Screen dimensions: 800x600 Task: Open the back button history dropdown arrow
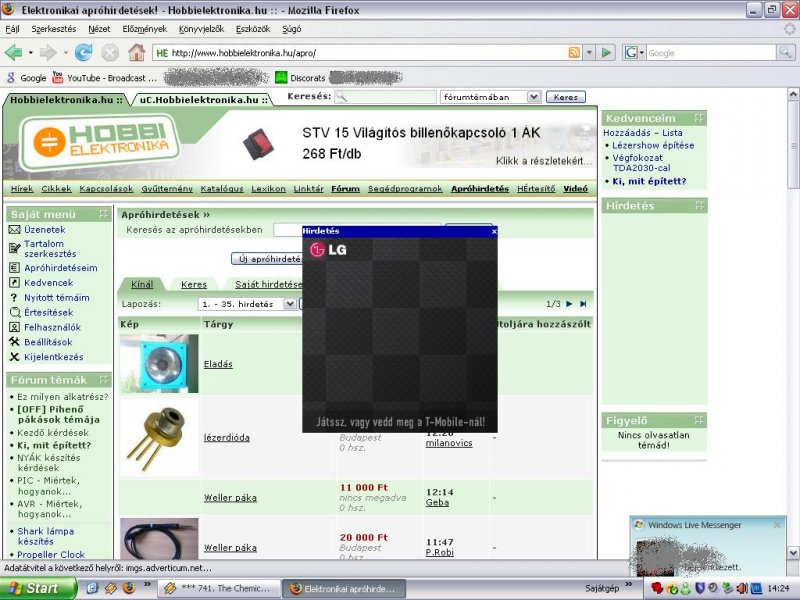[x=31, y=53]
